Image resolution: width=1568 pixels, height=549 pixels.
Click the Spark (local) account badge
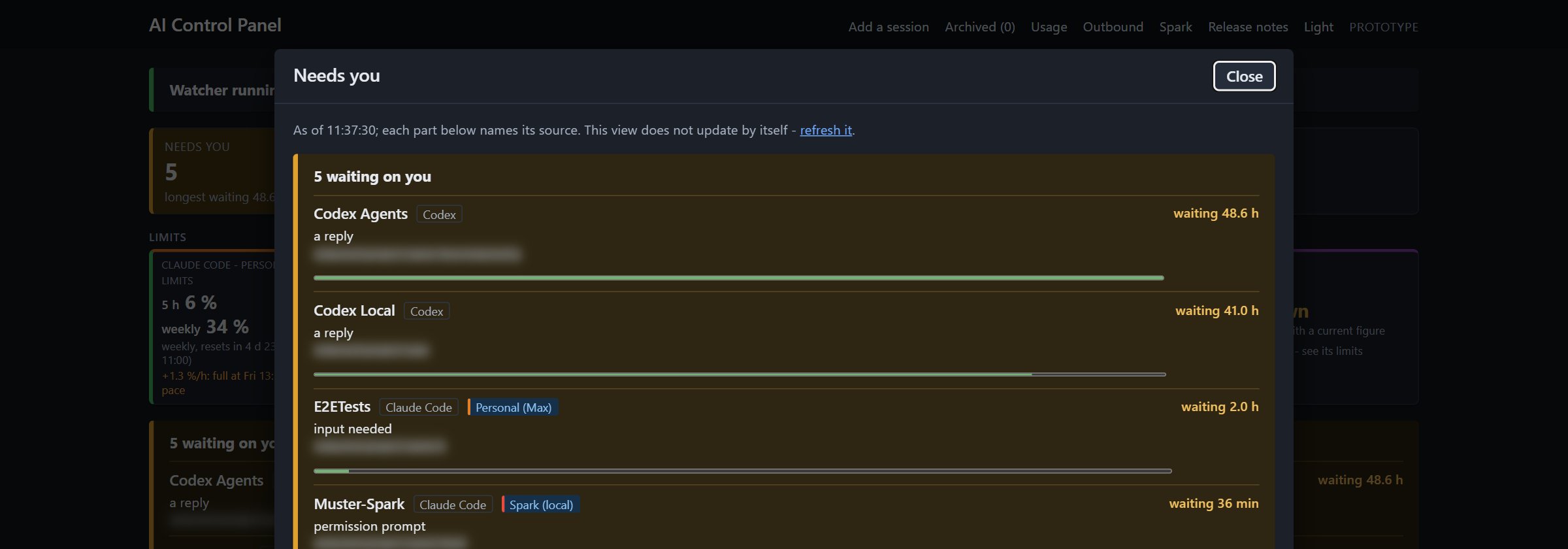click(541, 505)
